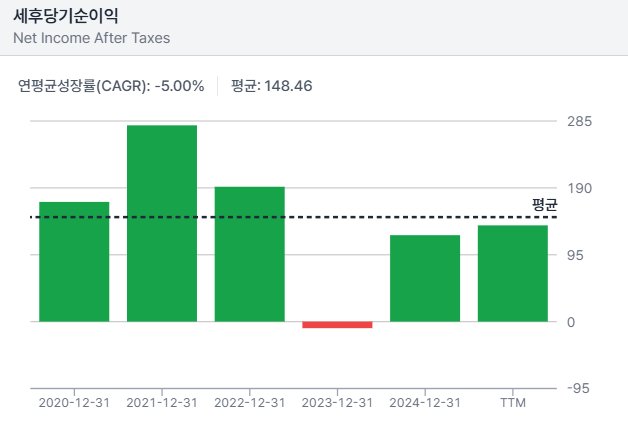Click the 2021-12-31 x-axis label
Image resolution: width=628 pixels, height=445 pixels.
(162, 402)
